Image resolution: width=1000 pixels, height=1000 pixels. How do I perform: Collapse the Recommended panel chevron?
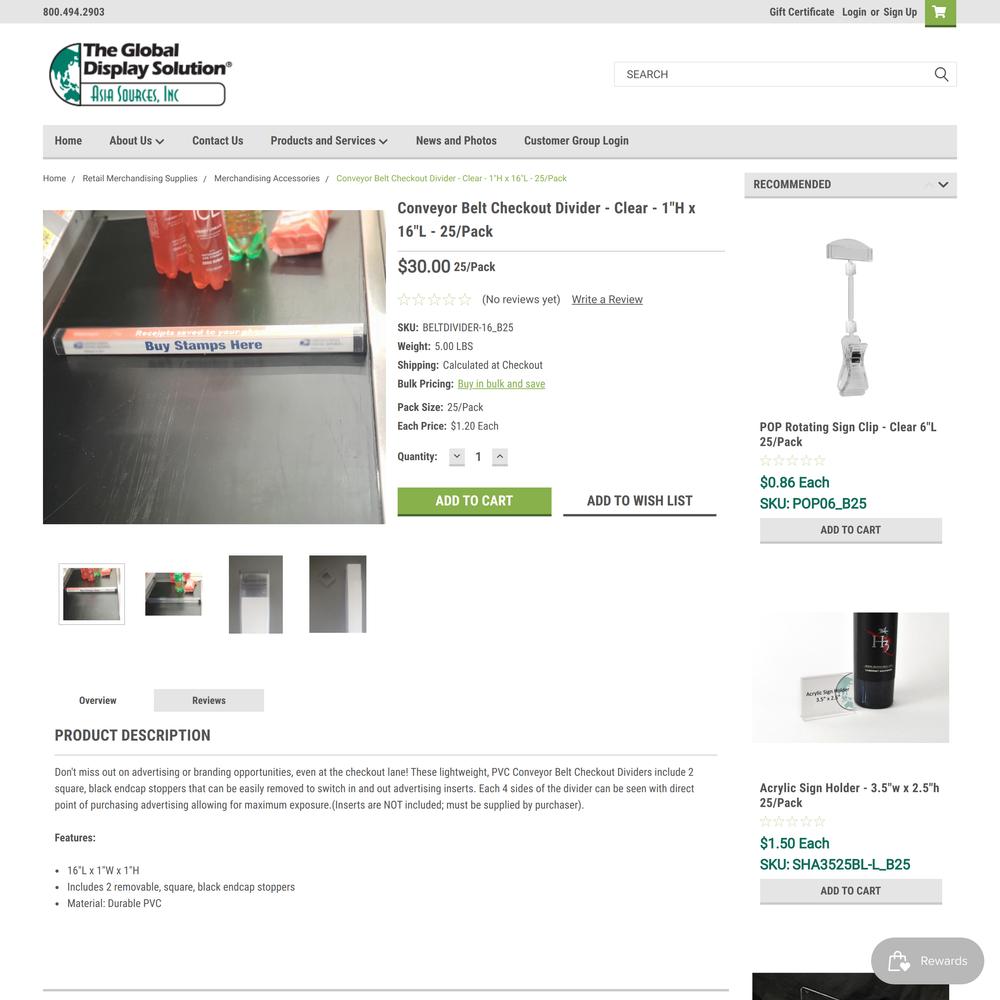(x=943, y=184)
